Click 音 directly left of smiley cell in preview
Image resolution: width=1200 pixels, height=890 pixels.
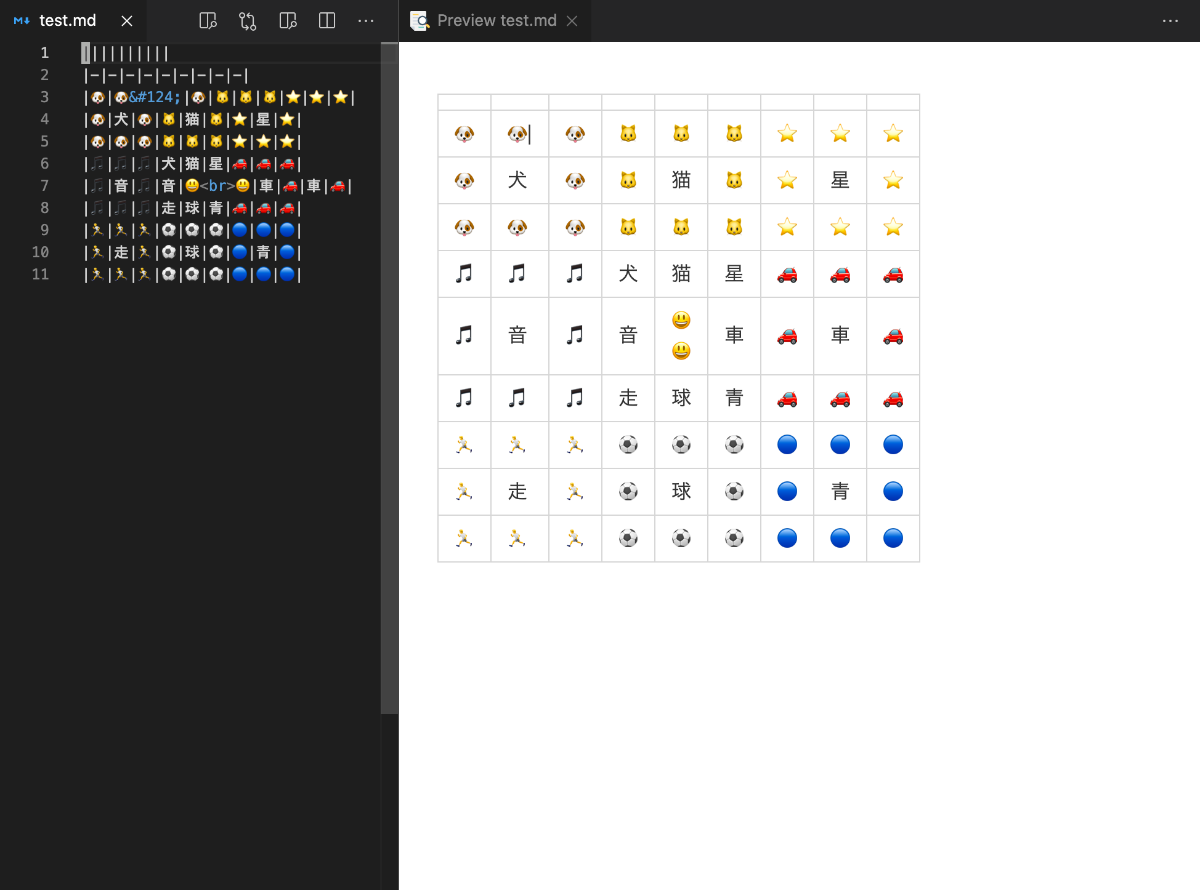(628, 336)
